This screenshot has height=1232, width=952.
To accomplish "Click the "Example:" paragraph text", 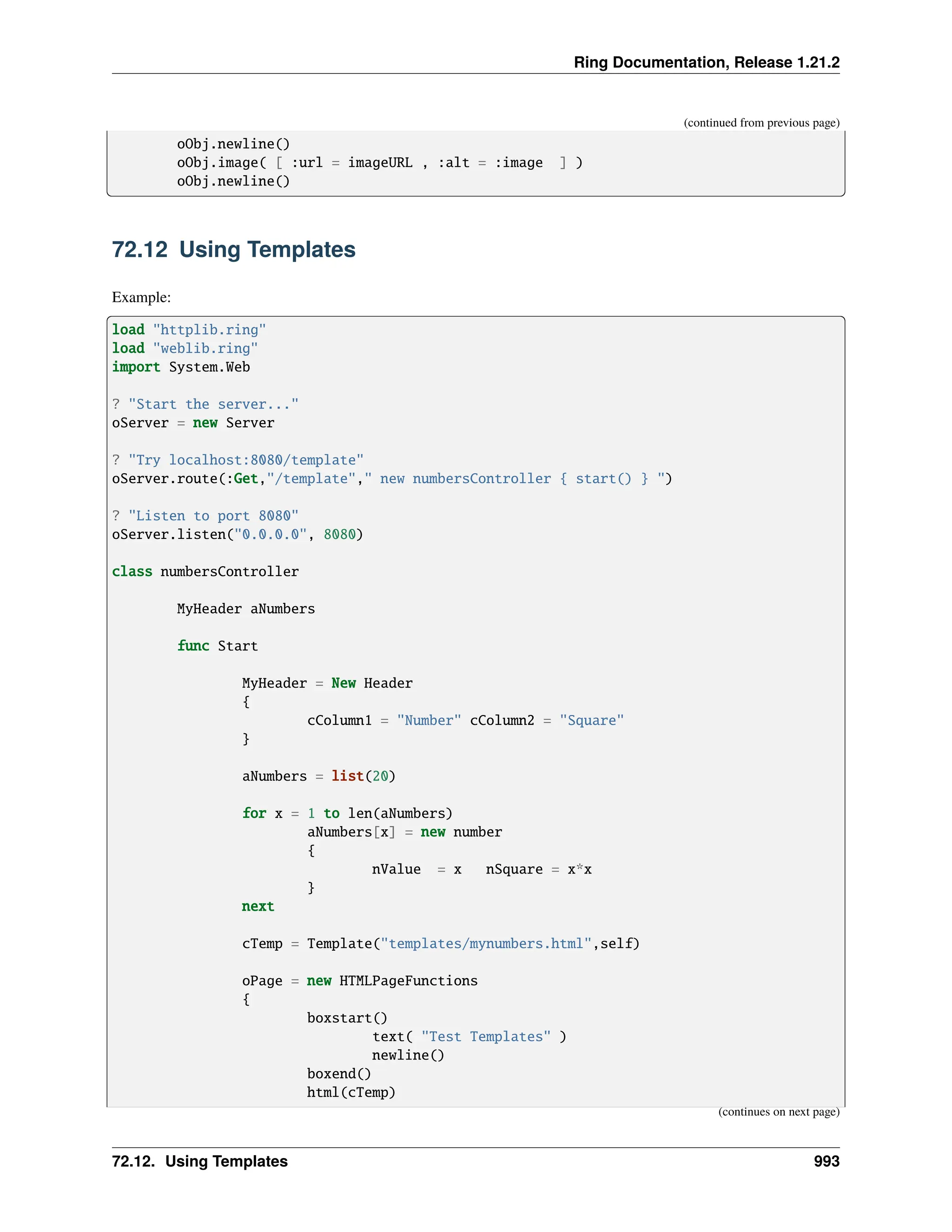I will pyautogui.click(x=141, y=297).
